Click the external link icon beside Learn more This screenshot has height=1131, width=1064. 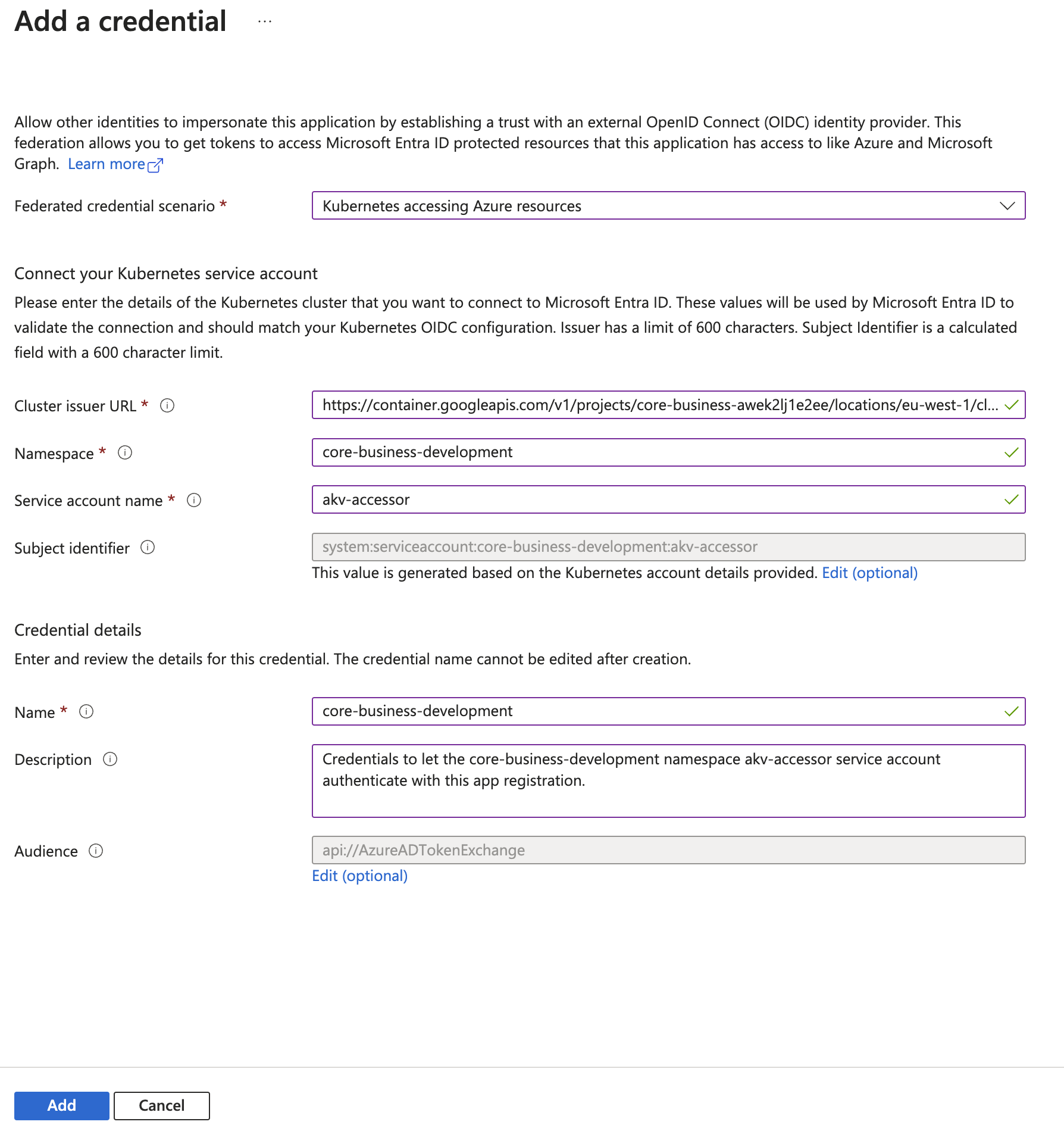[x=155, y=165]
